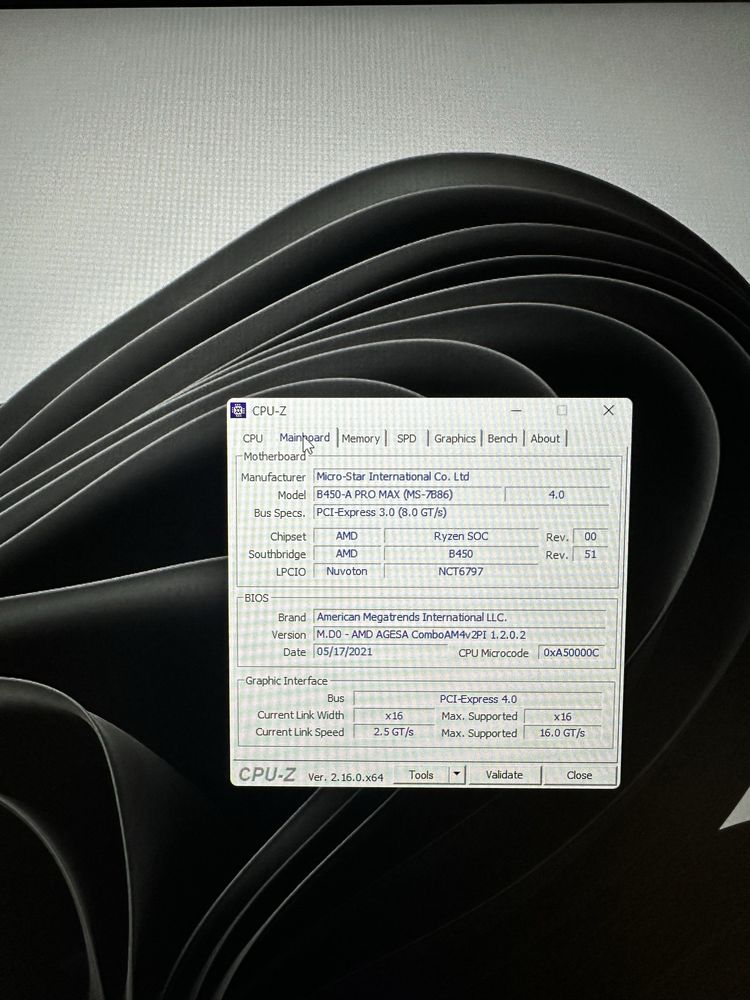Minimize the CPU-Z window

(x=517, y=410)
